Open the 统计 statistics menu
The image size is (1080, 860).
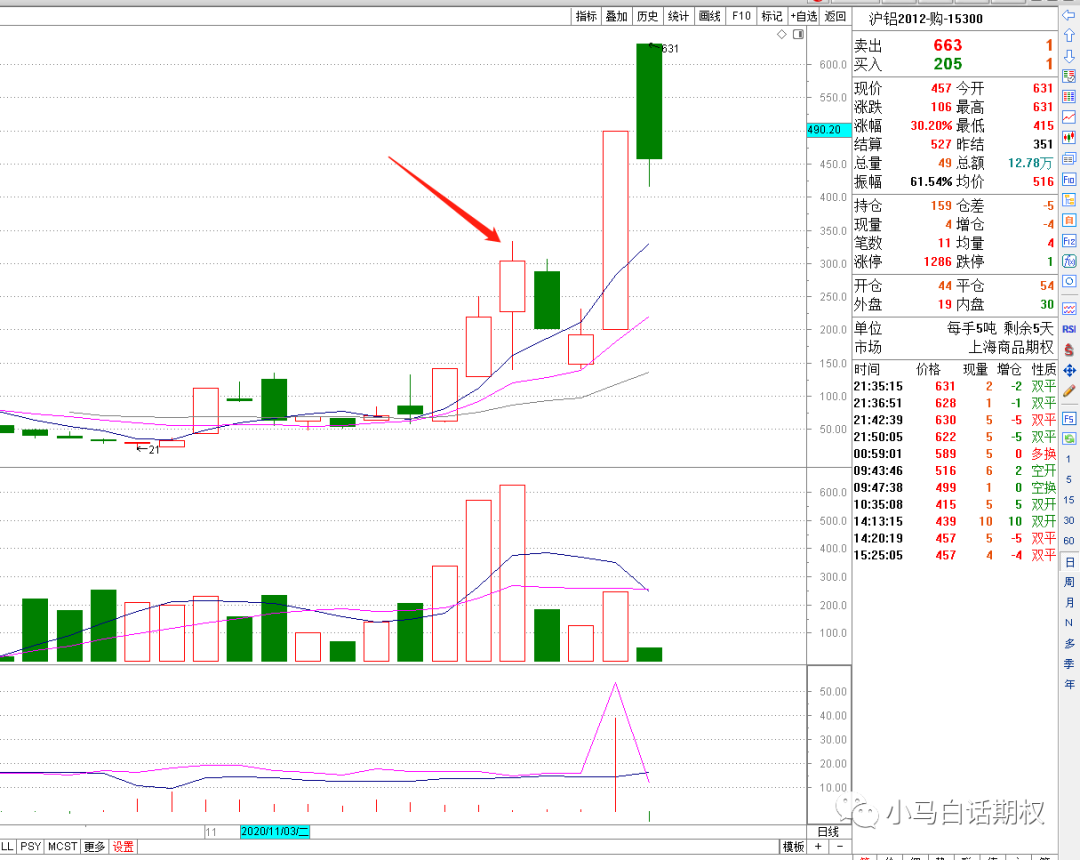(678, 16)
